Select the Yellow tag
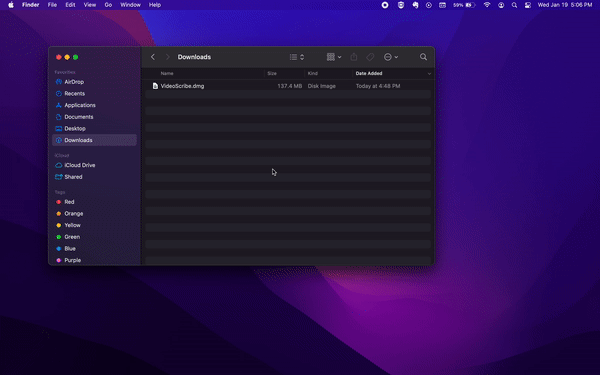This screenshot has width=600, height=375. [94, 225]
